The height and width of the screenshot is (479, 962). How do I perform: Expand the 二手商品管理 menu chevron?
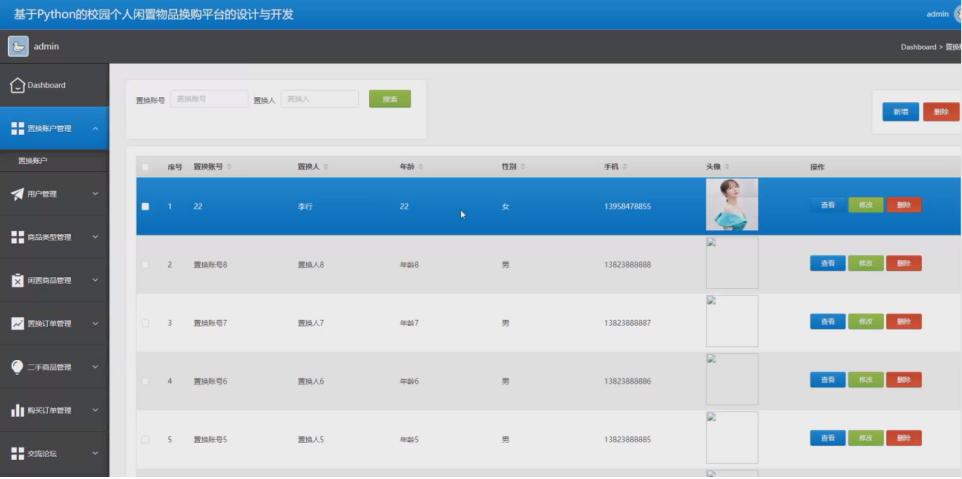coord(95,367)
